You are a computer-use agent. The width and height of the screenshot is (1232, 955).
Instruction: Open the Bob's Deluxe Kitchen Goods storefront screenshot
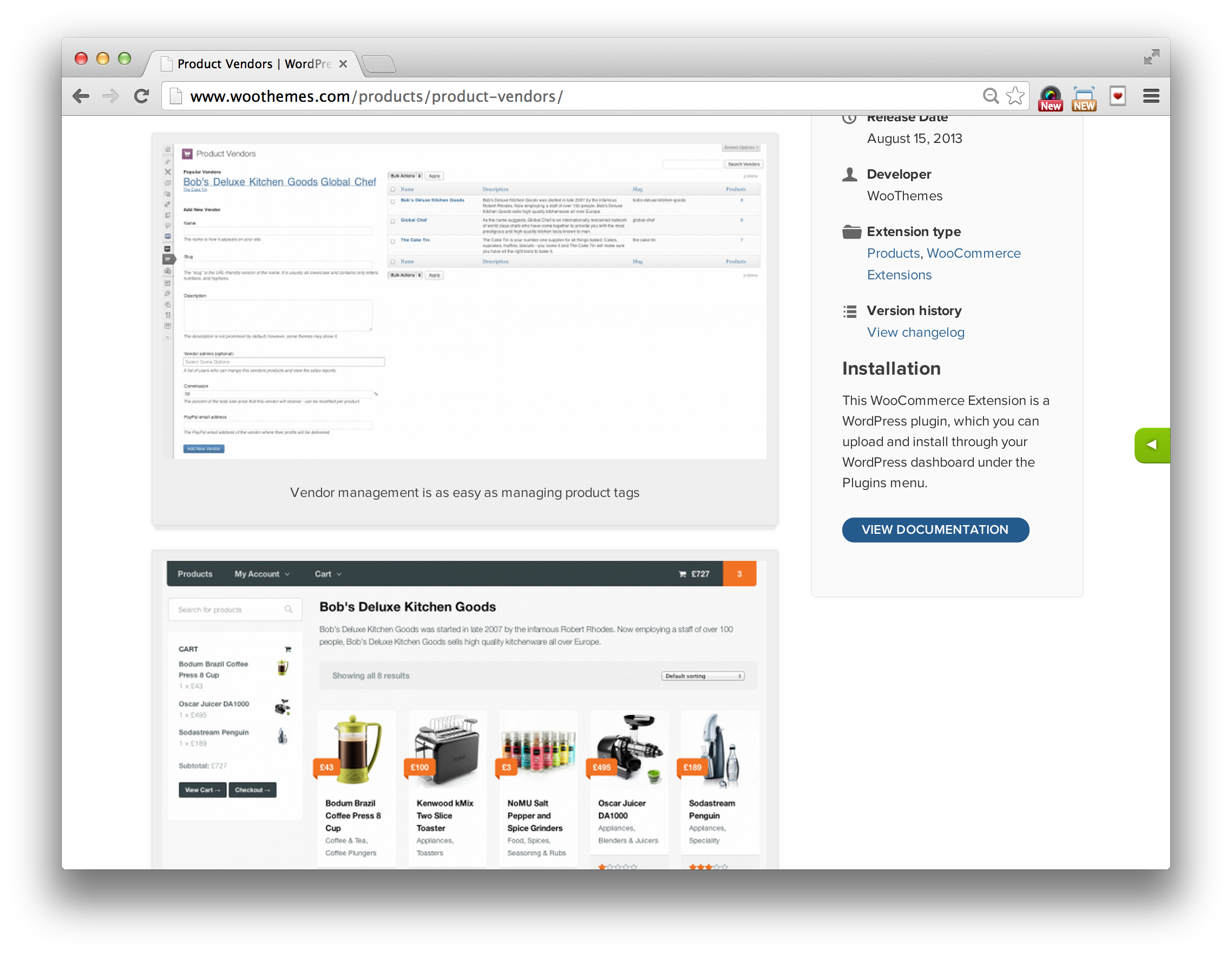(x=464, y=714)
